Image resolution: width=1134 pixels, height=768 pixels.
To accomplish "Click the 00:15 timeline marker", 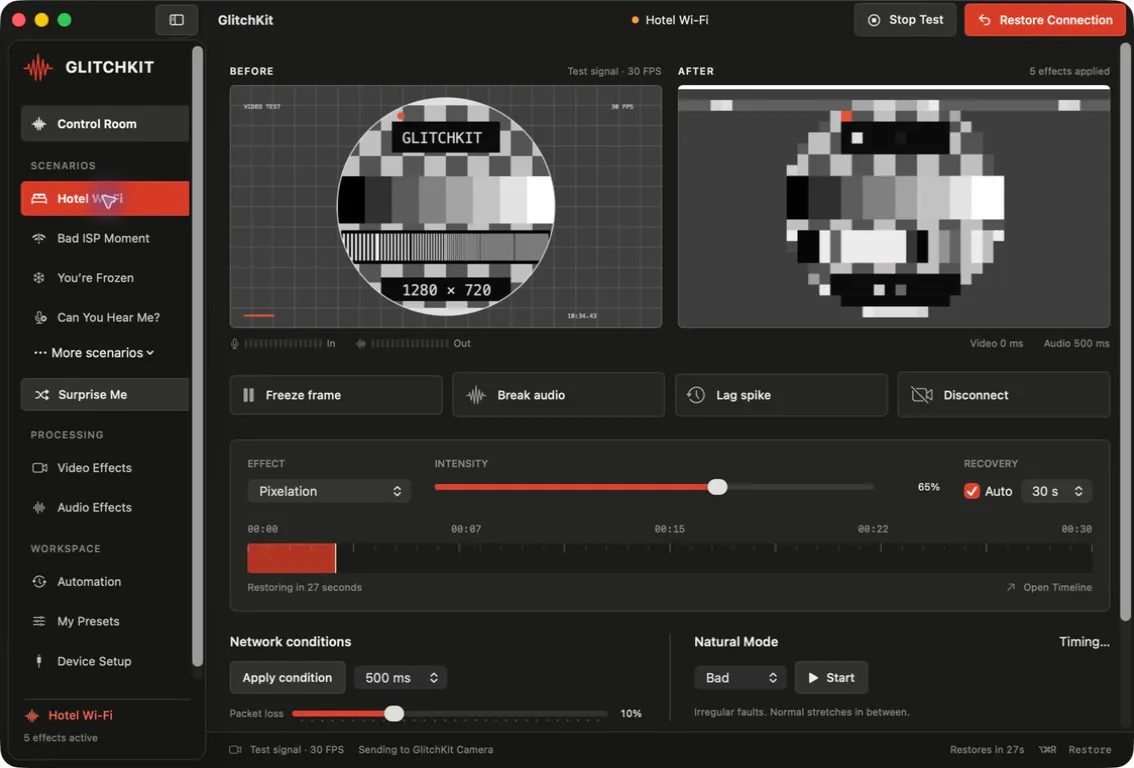I will pyautogui.click(x=670, y=529).
